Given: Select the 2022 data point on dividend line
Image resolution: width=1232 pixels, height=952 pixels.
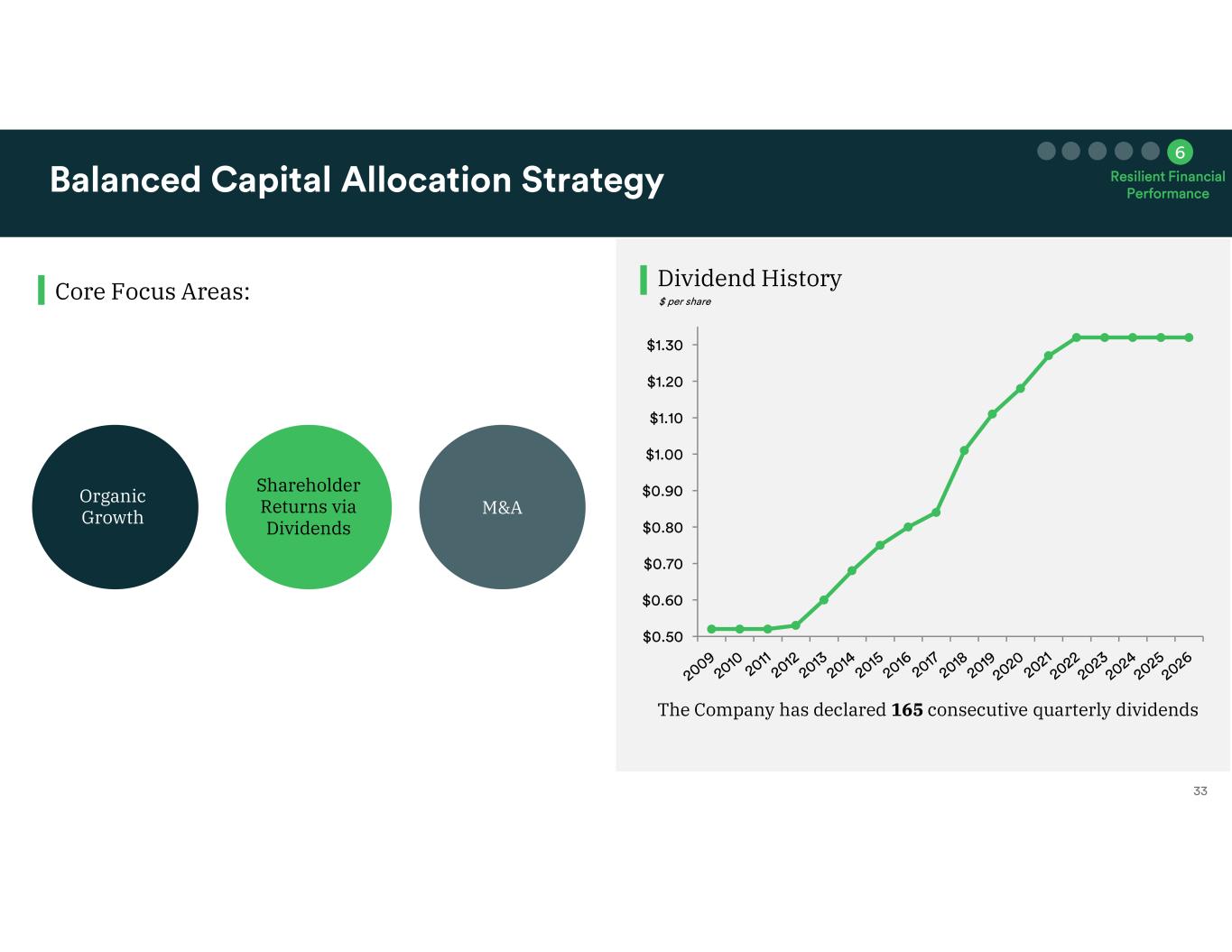Looking at the screenshot, I should 1077,337.
